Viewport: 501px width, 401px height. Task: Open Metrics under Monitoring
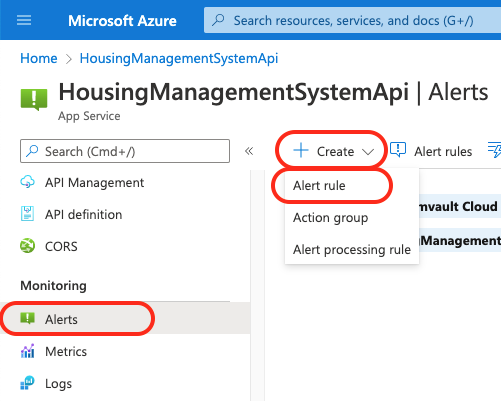(x=125, y=352)
